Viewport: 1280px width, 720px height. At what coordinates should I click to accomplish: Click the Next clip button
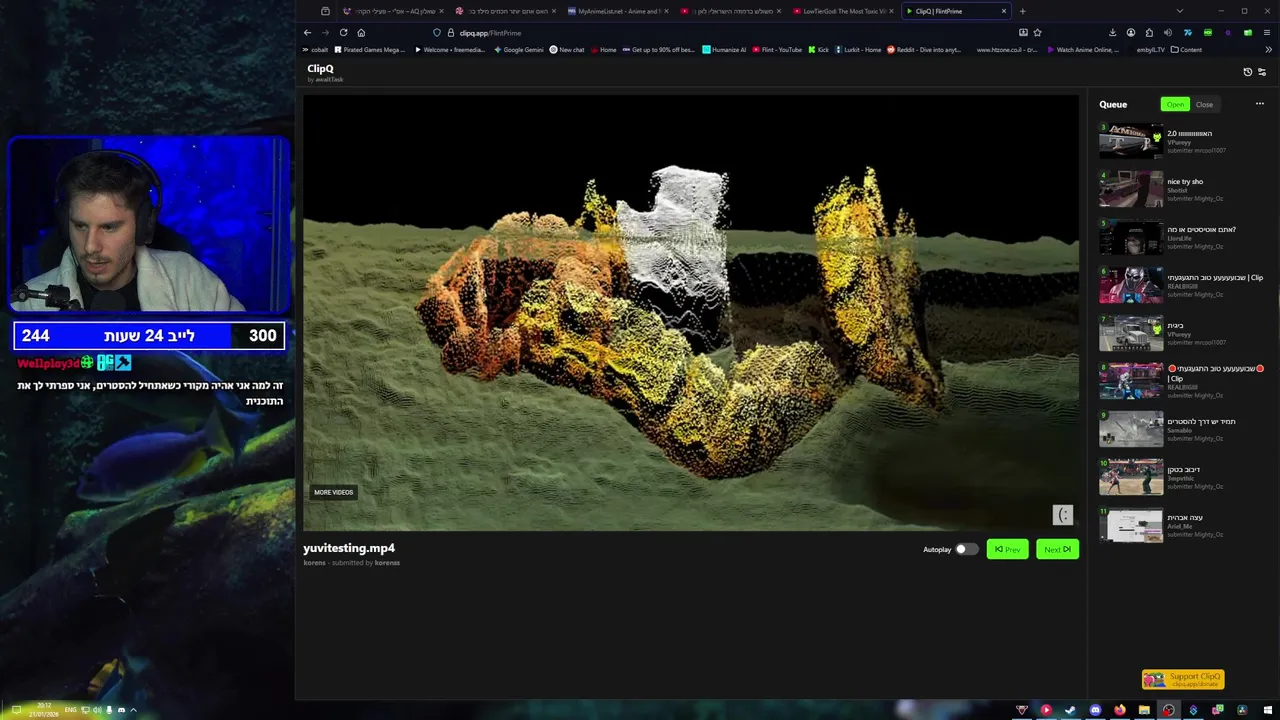coord(1057,549)
